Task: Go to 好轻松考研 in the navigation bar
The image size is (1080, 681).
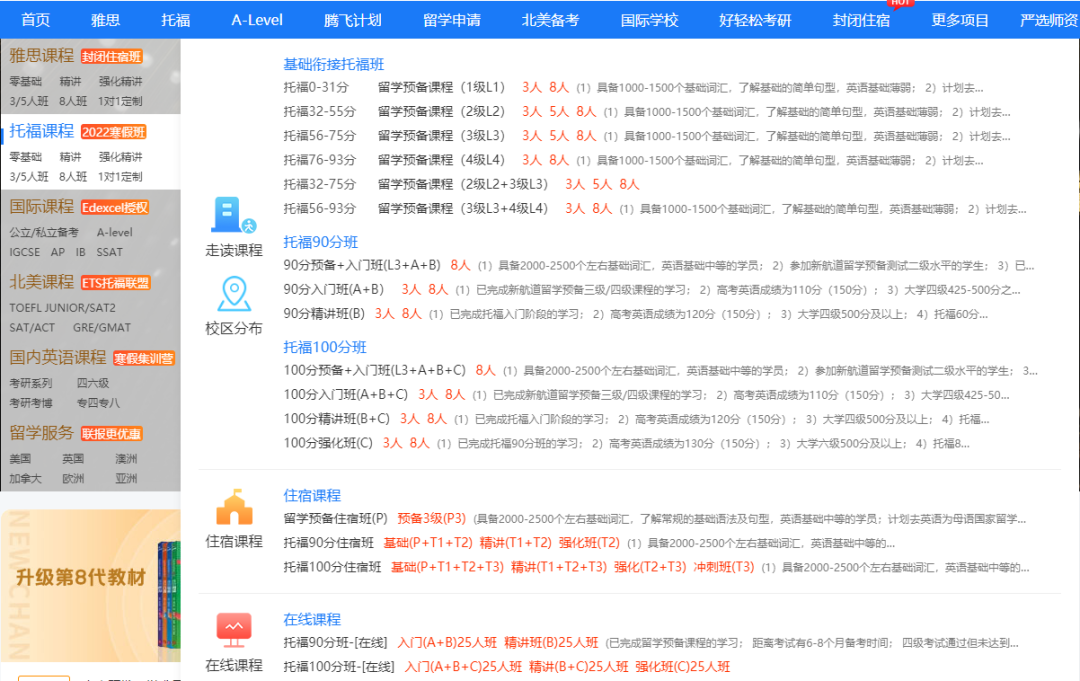Action: pyautogui.click(x=755, y=20)
